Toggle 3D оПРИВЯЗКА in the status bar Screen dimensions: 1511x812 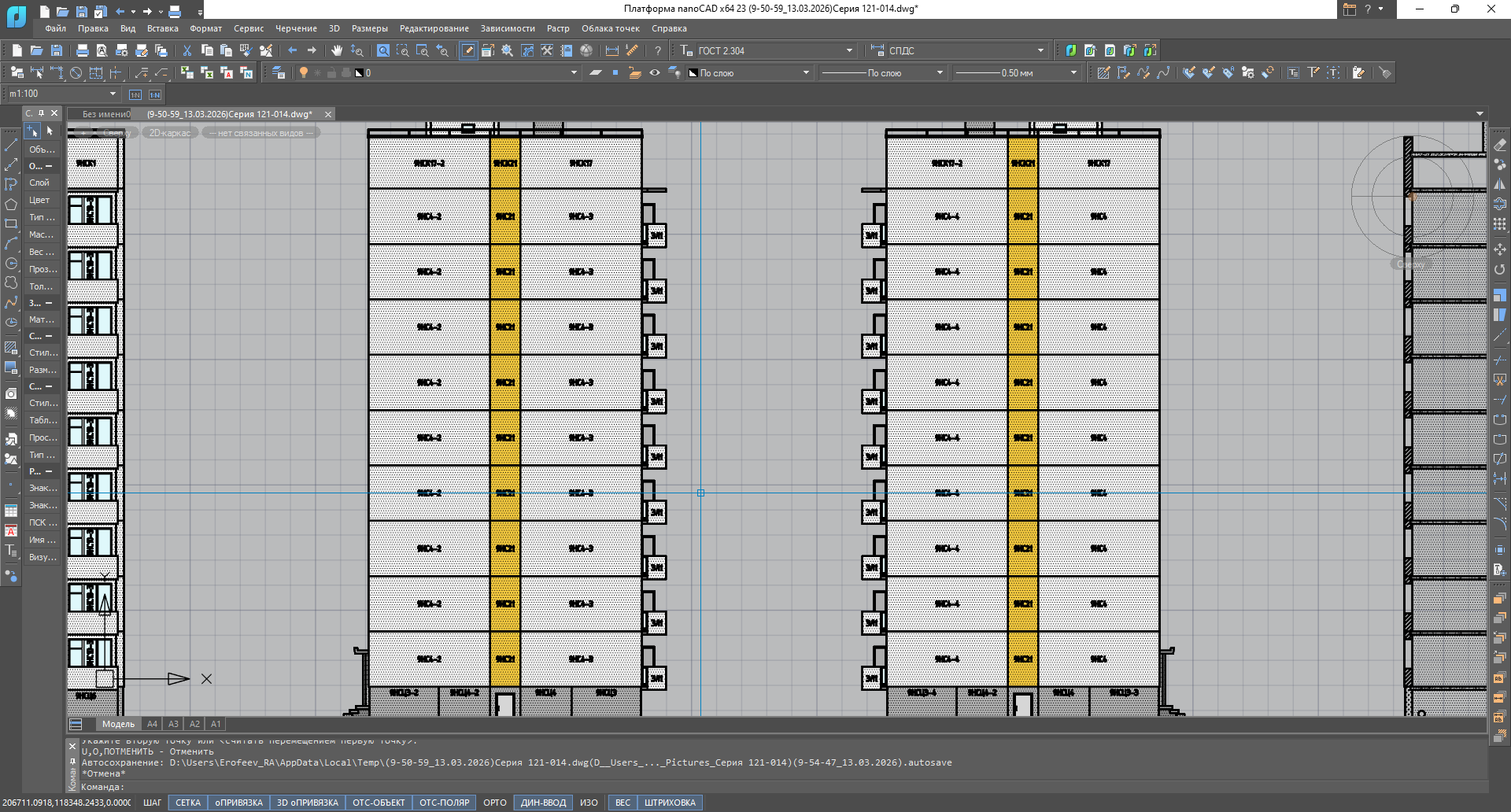tap(308, 803)
